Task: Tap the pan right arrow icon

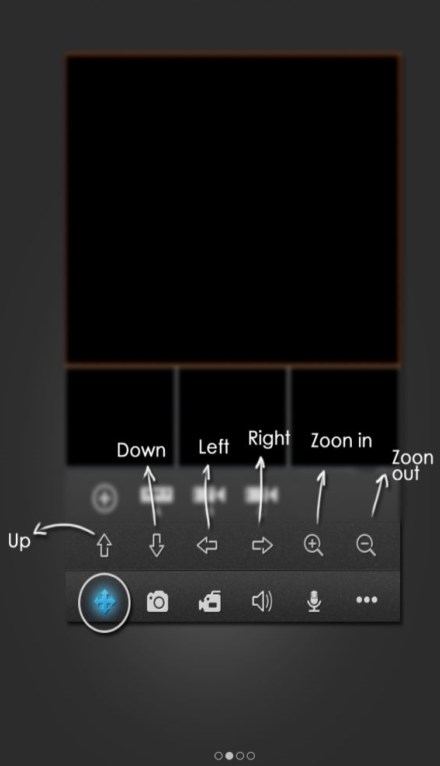Action: coord(262,545)
